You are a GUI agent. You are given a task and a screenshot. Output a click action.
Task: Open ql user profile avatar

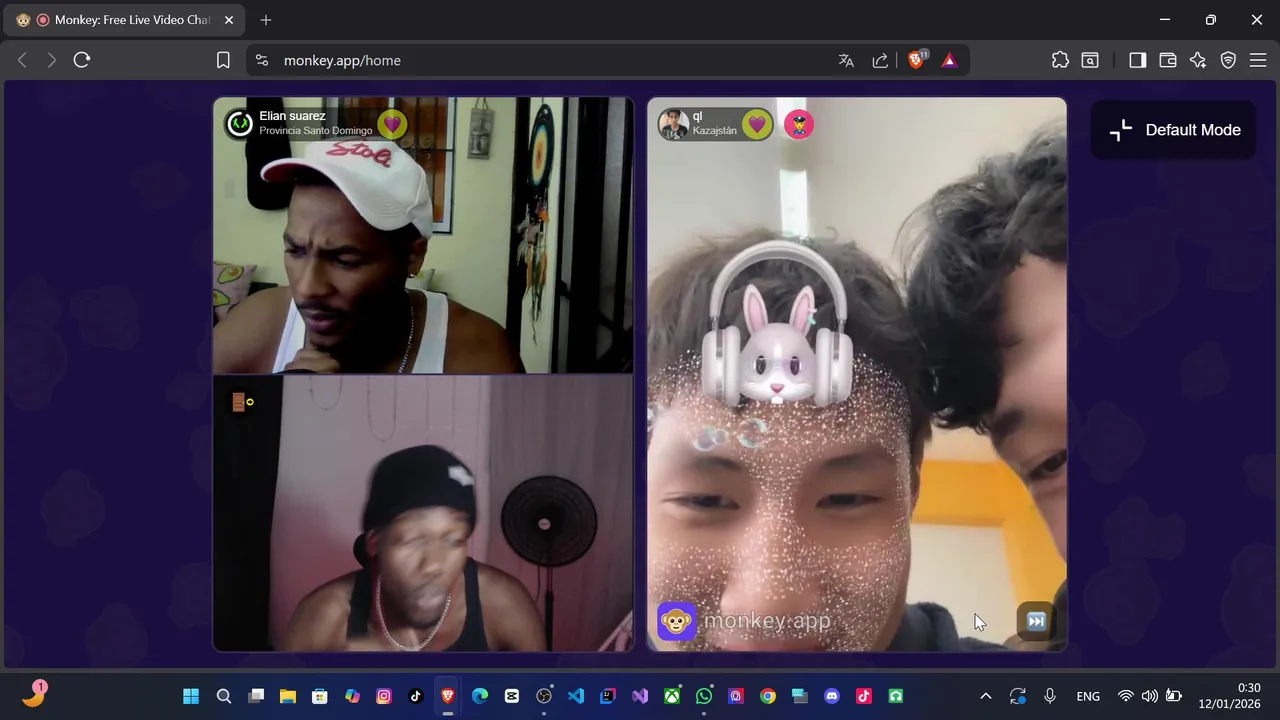[673, 124]
